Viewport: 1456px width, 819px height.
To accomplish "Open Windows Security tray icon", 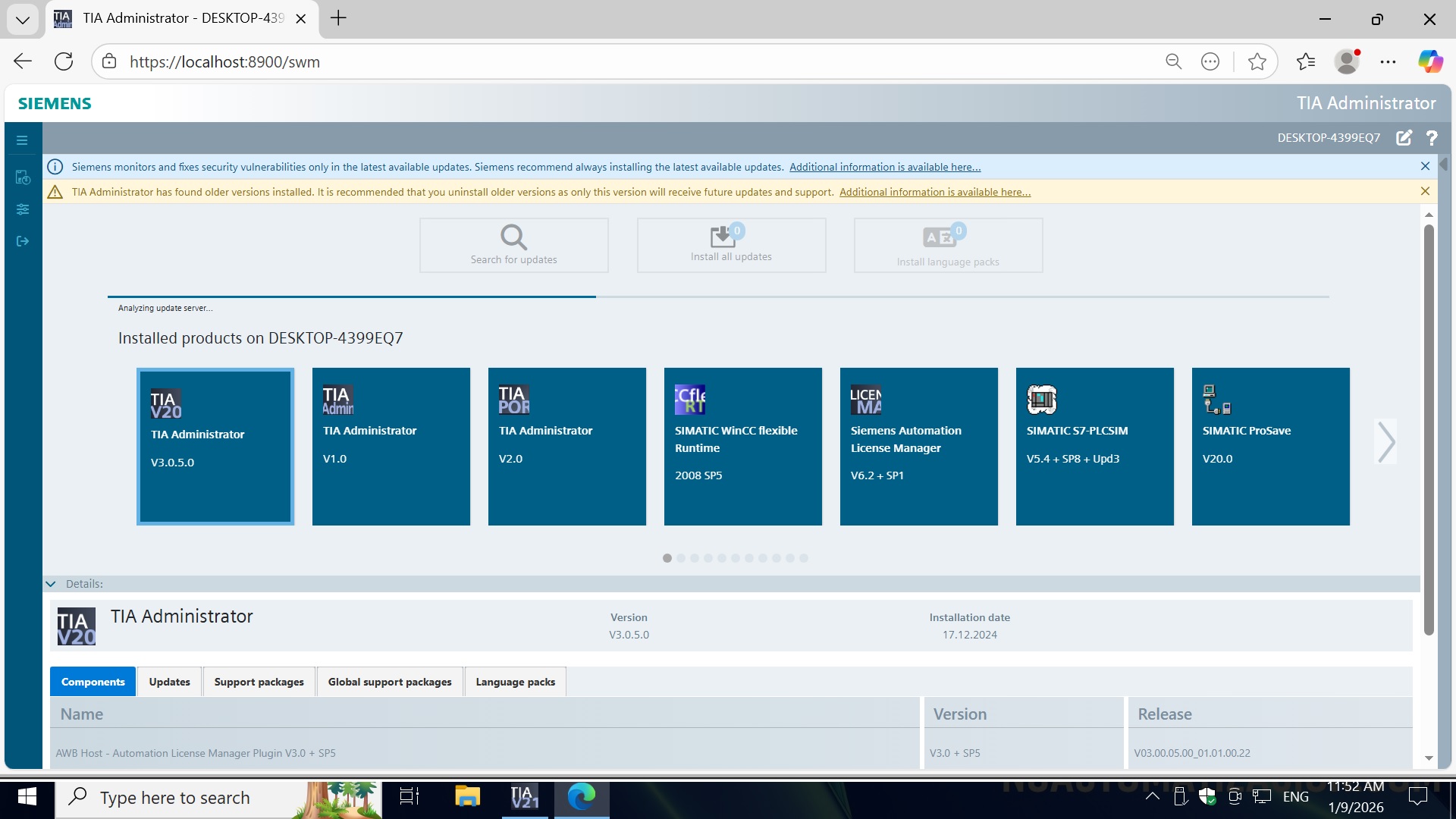I will [1207, 796].
